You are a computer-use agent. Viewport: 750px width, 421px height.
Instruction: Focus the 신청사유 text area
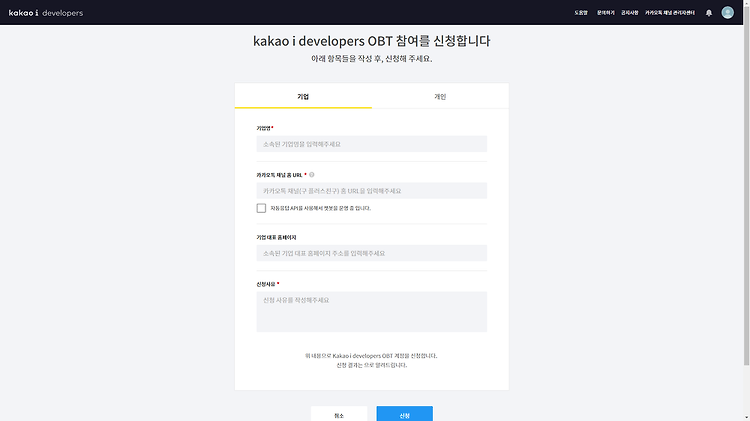tap(372, 312)
